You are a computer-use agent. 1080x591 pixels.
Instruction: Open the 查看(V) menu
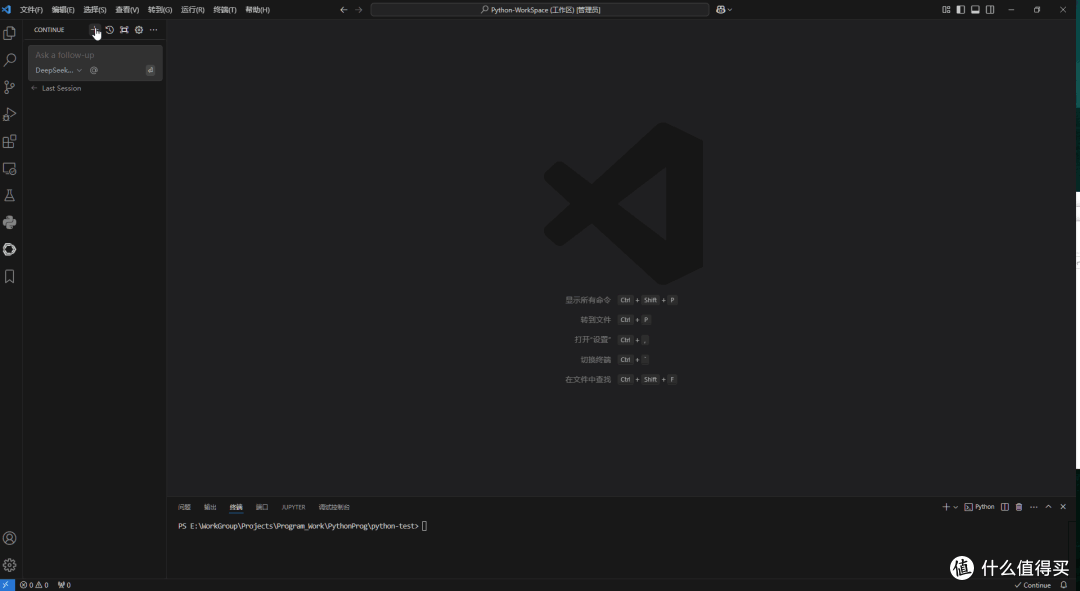click(x=127, y=10)
